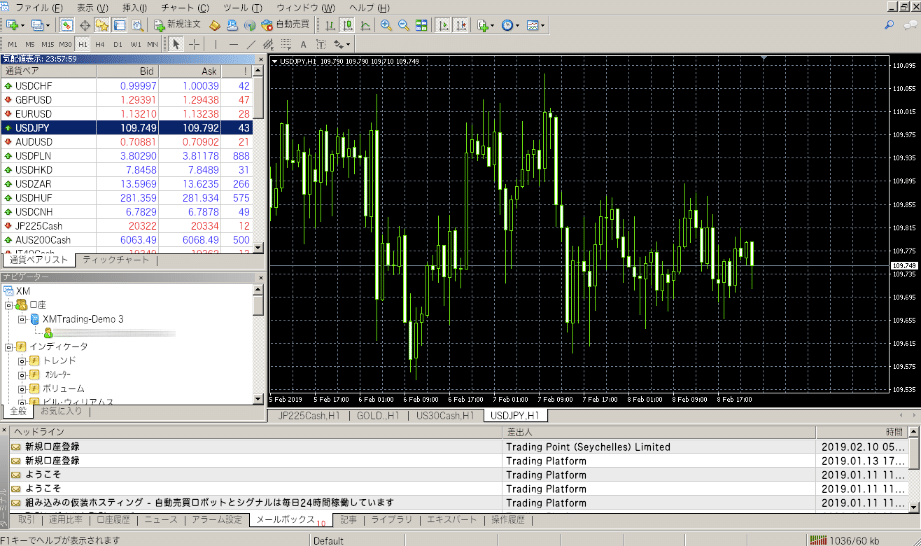Switch timeframe to M30
Viewport: 921px width, 546px height.
[65, 44]
